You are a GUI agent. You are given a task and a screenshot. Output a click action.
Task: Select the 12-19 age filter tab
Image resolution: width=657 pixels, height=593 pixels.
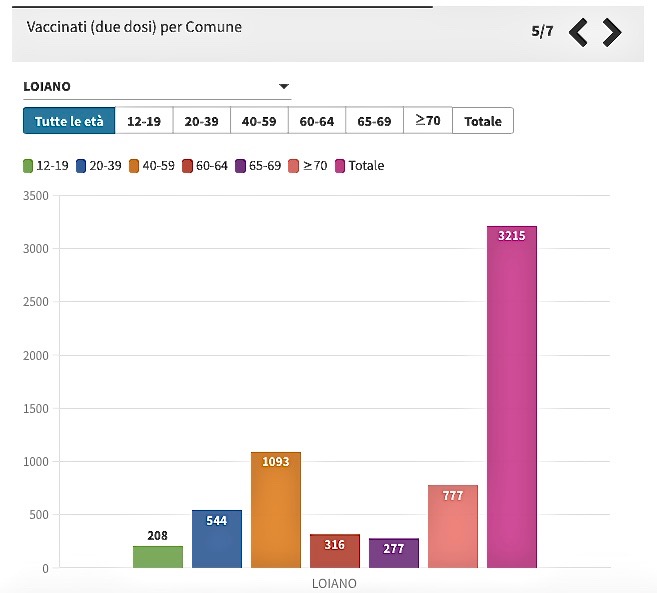pyautogui.click(x=144, y=121)
